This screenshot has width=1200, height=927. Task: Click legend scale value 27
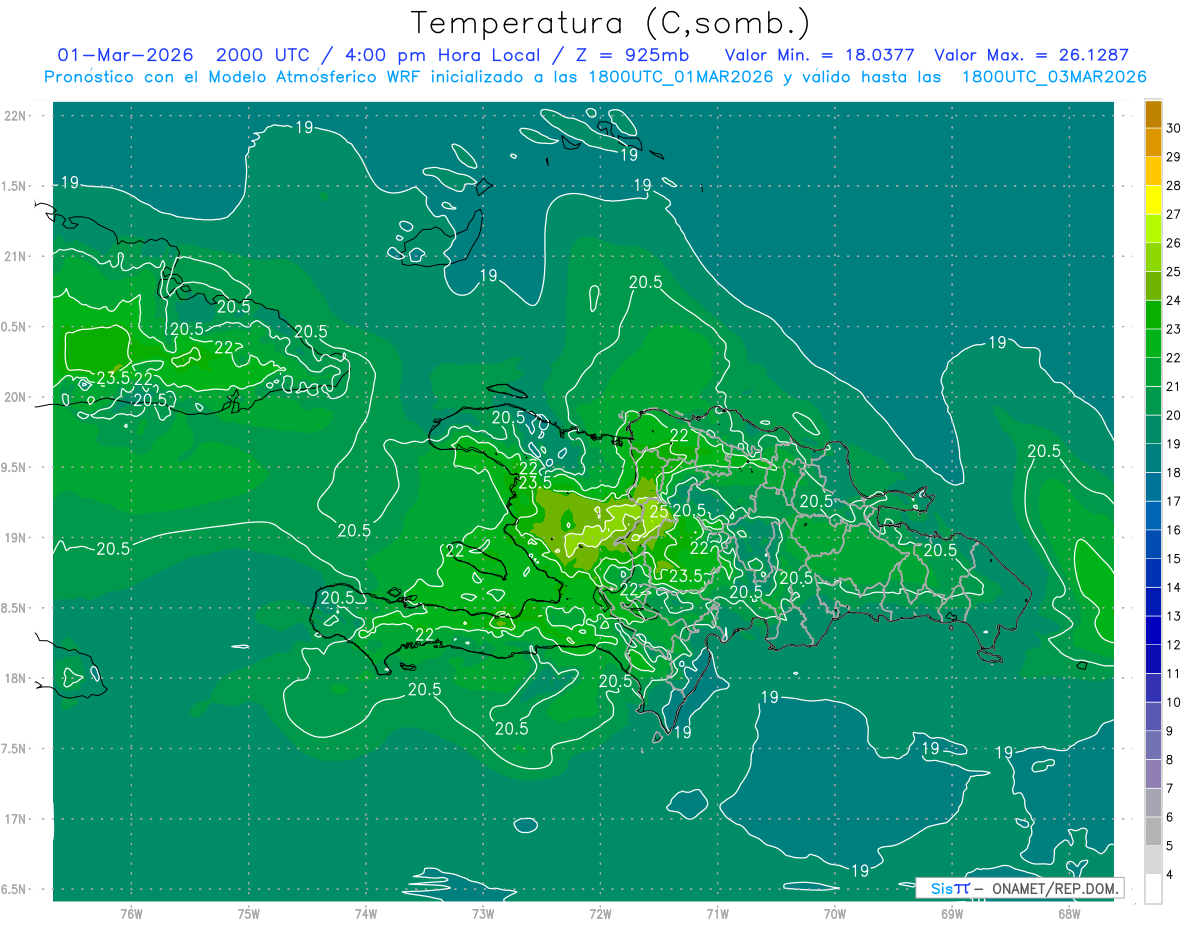[1174, 214]
